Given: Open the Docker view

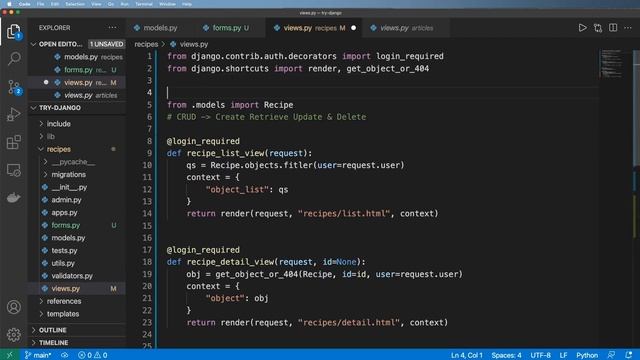Looking at the screenshot, I should (x=13, y=198).
